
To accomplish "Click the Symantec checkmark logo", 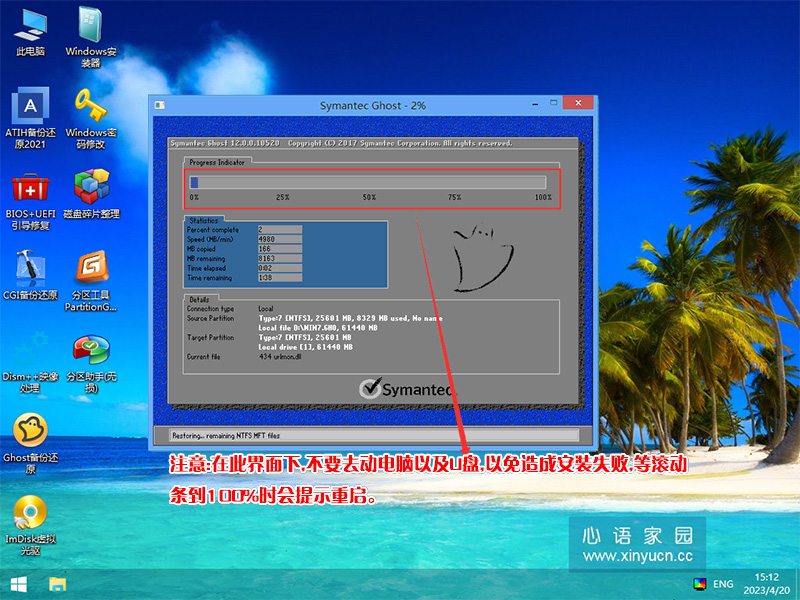I will click(x=369, y=389).
